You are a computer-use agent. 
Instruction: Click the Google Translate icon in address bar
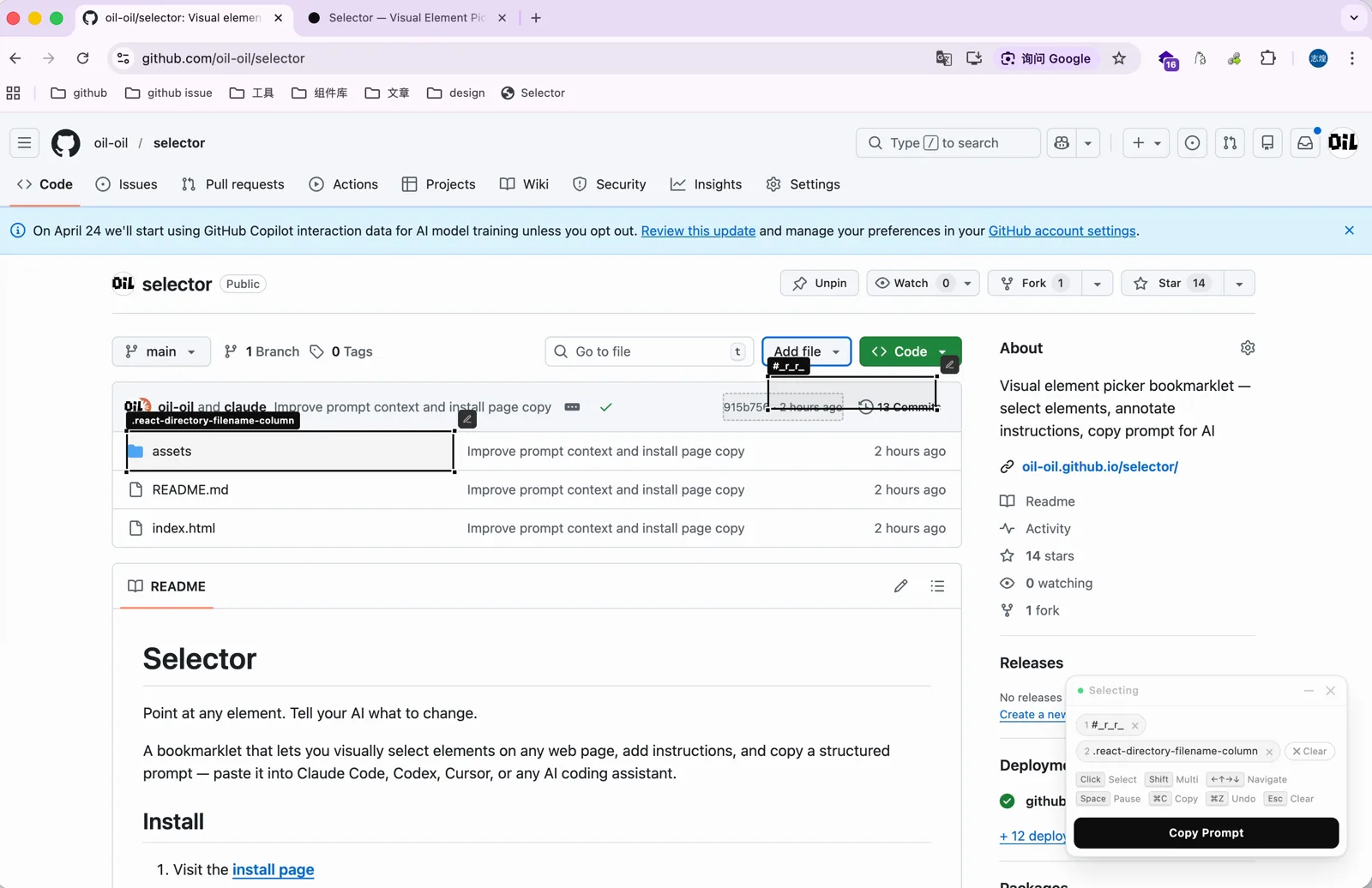[944, 58]
